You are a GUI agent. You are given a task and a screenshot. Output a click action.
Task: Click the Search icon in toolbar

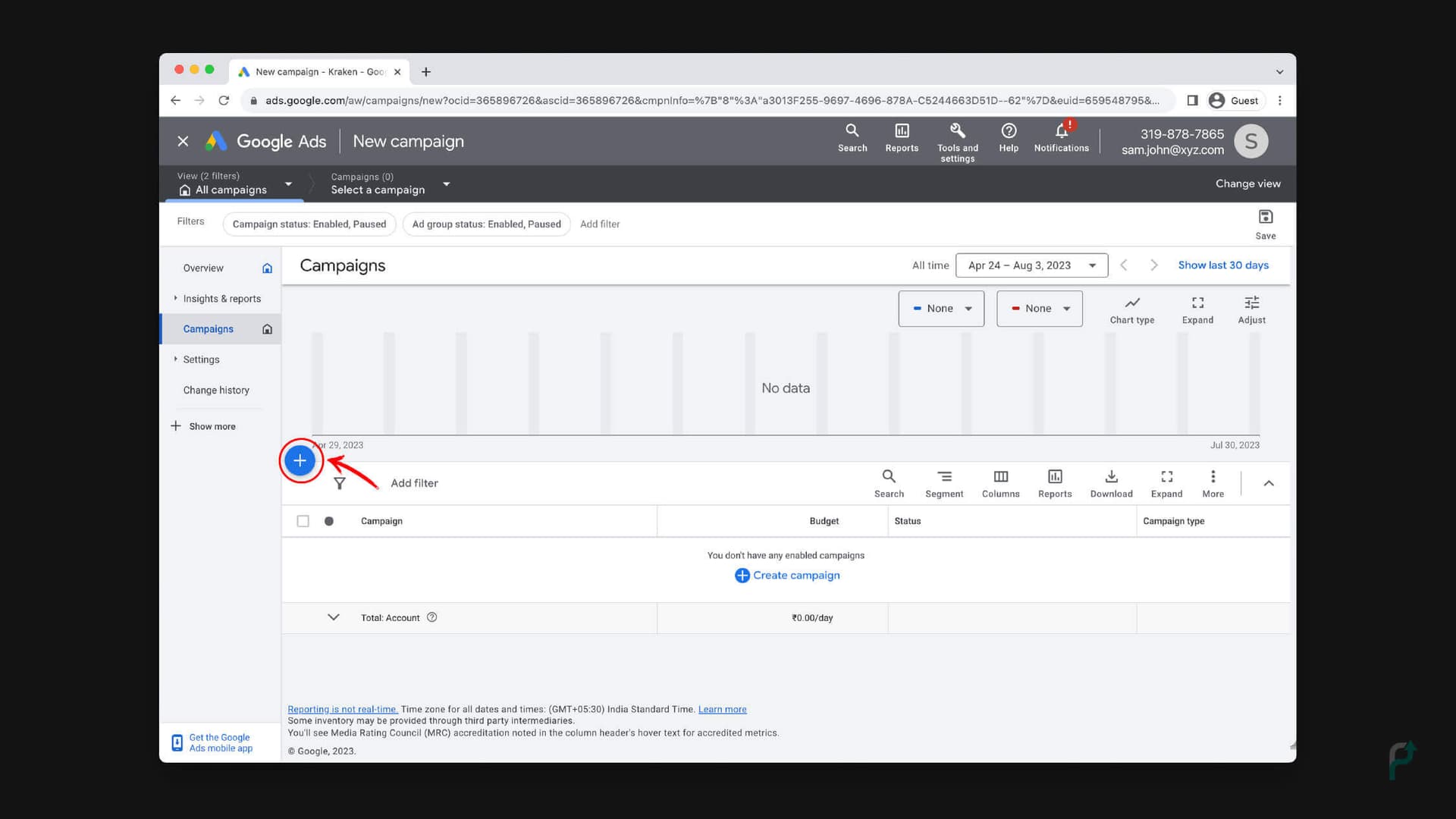point(888,476)
